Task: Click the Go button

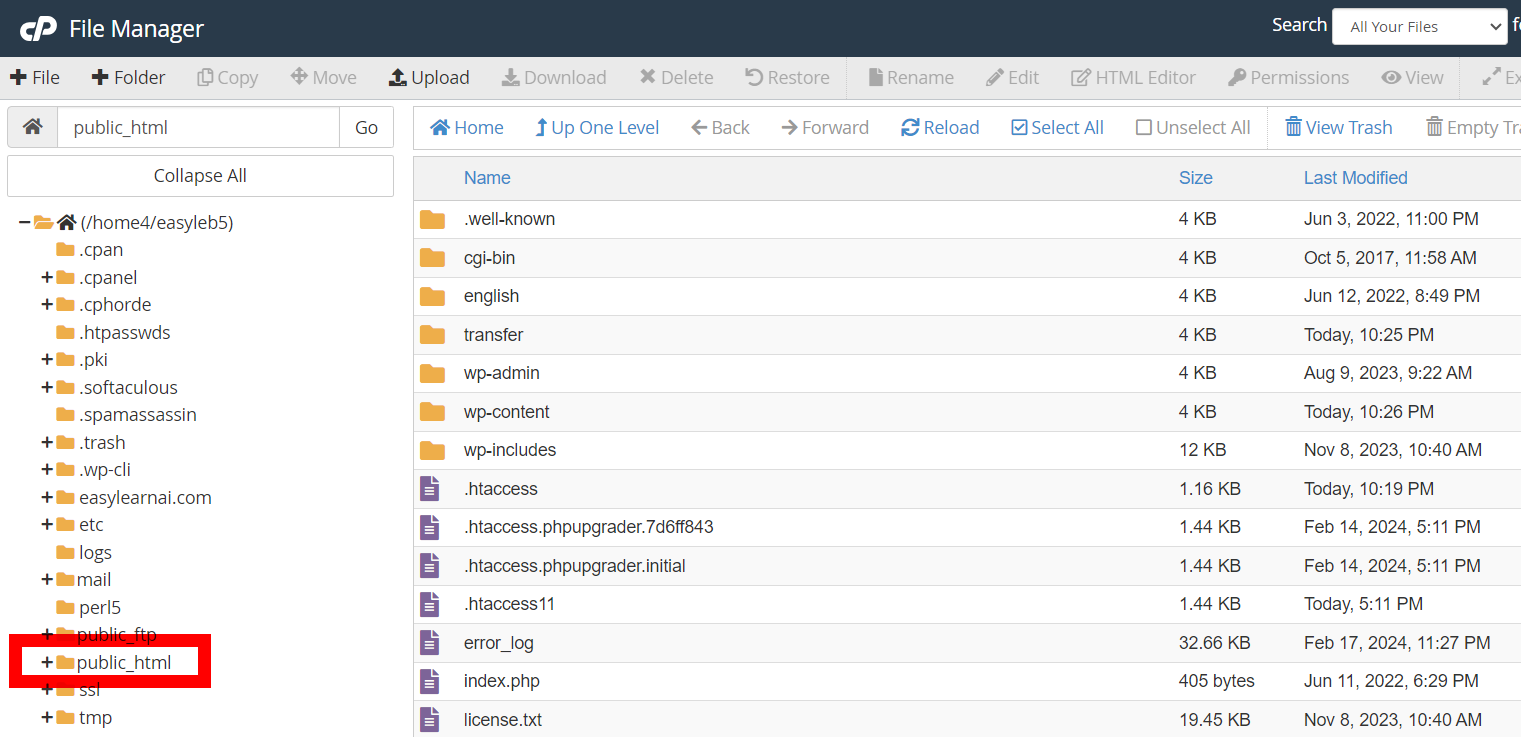Action: [366, 127]
